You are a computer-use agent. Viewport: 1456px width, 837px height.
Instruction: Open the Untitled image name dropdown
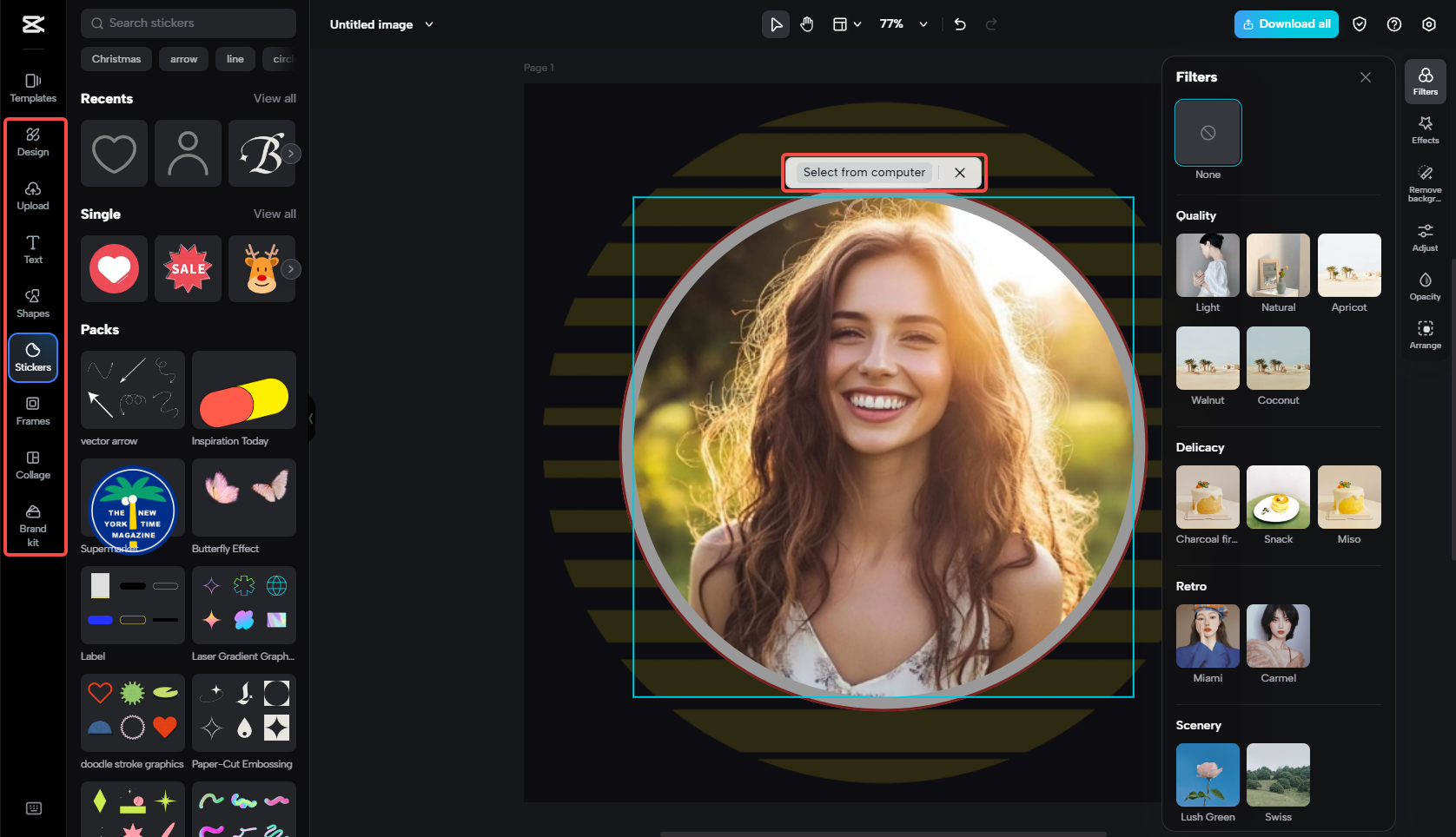point(428,24)
